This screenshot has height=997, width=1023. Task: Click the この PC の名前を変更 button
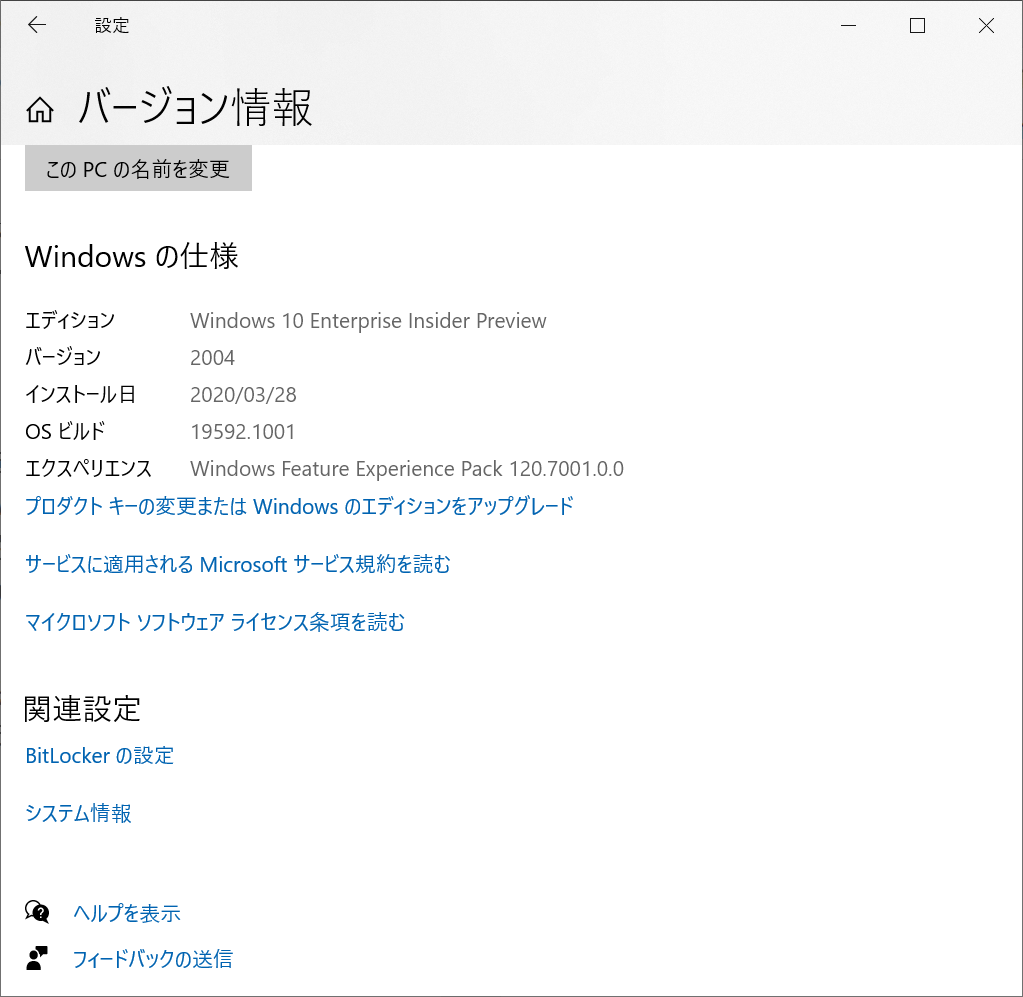138,168
